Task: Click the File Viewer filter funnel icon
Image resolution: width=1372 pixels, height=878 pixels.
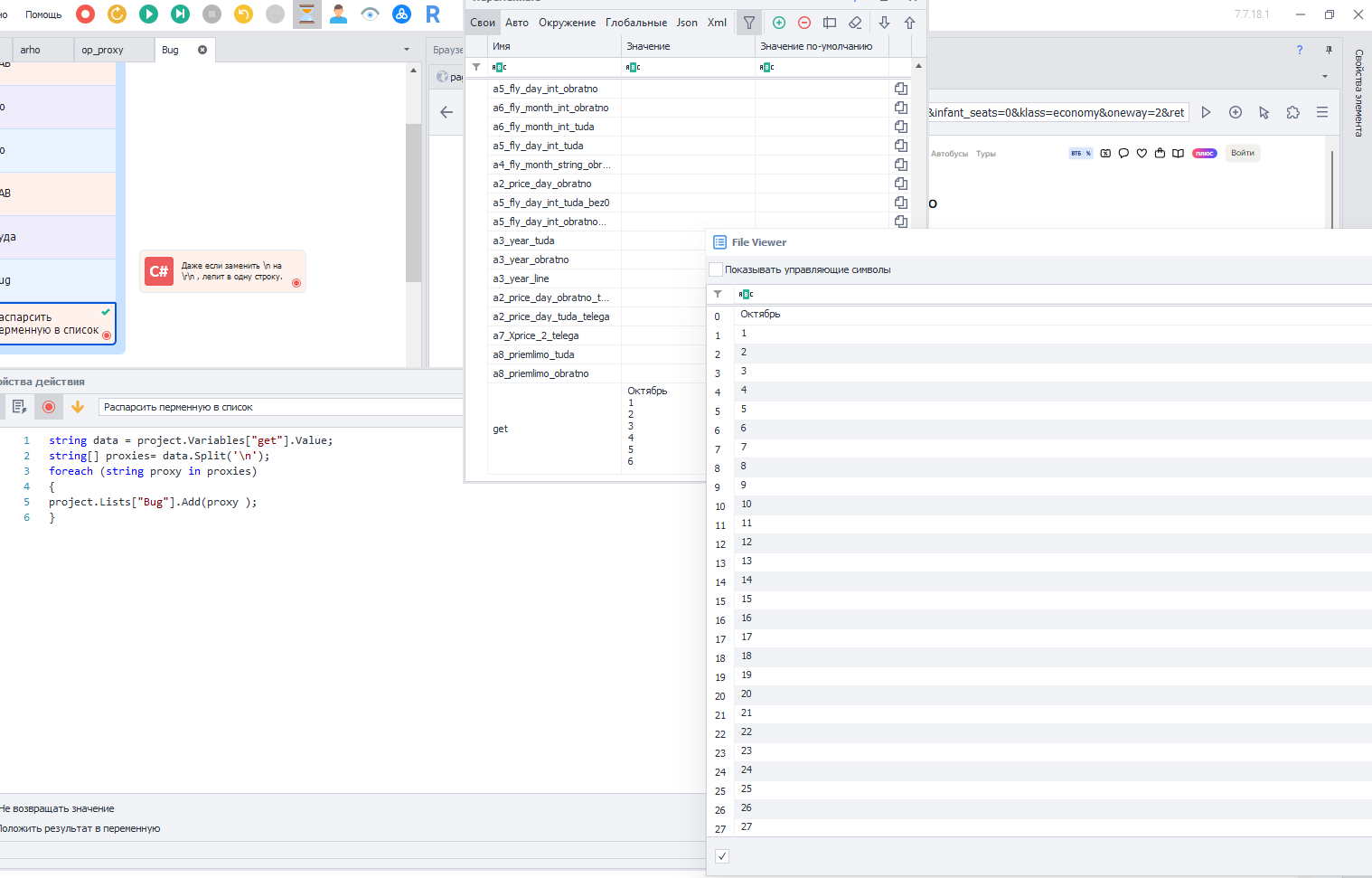Action: [x=718, y=294]
